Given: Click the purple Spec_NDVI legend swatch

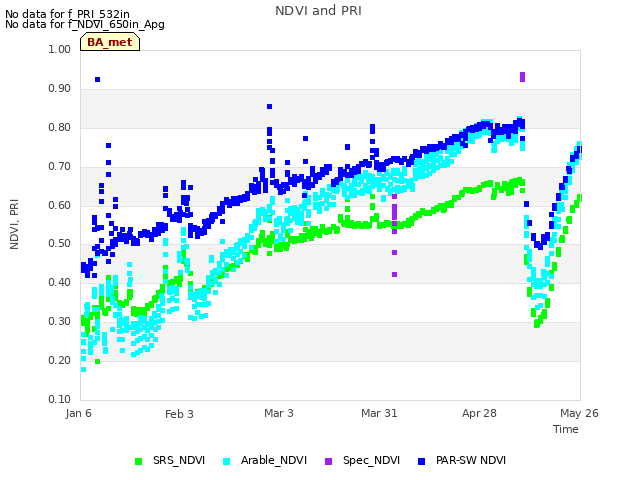Looking at the screenshot, I should [328, 461].
